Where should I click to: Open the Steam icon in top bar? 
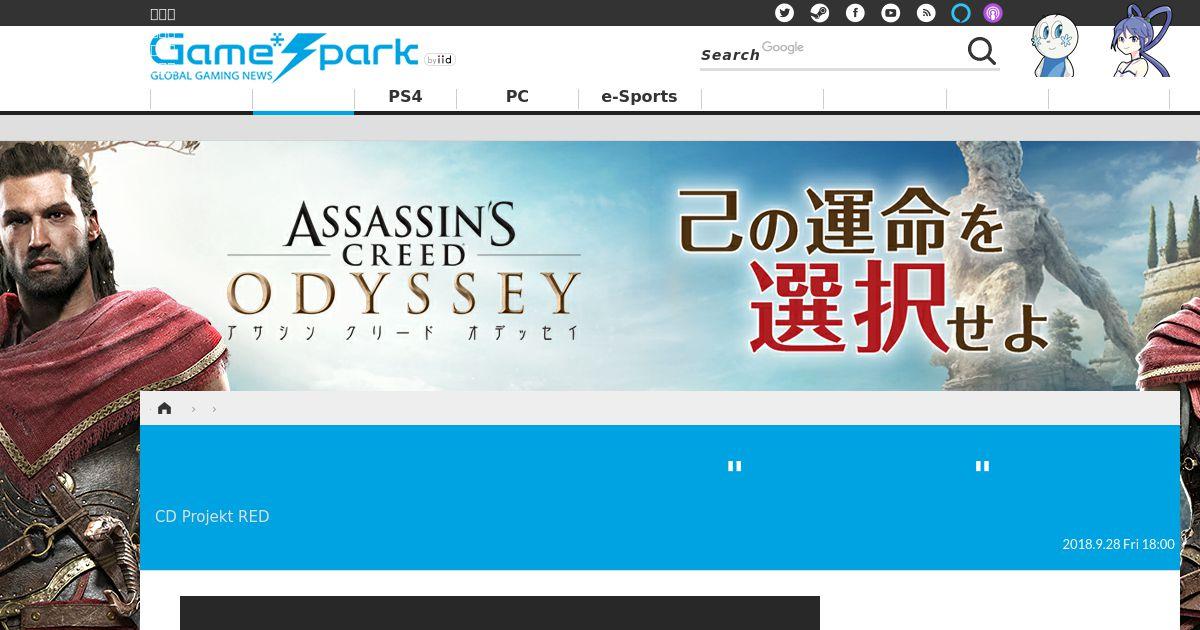click(820, 13)
